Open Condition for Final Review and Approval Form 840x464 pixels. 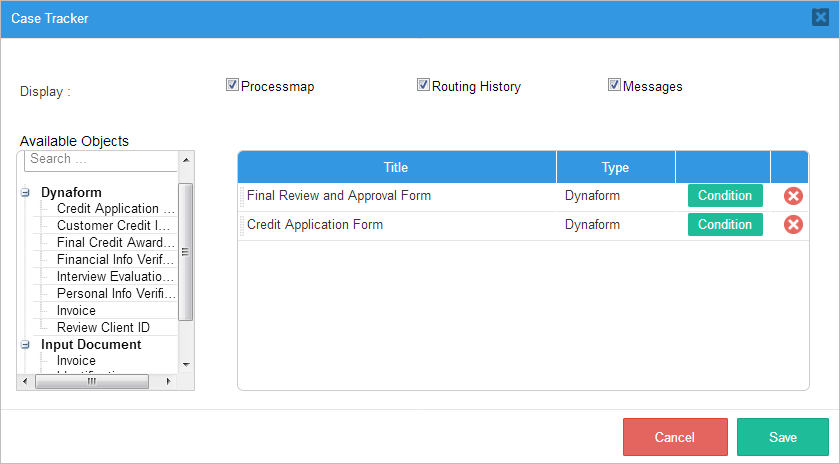point(725,196)
